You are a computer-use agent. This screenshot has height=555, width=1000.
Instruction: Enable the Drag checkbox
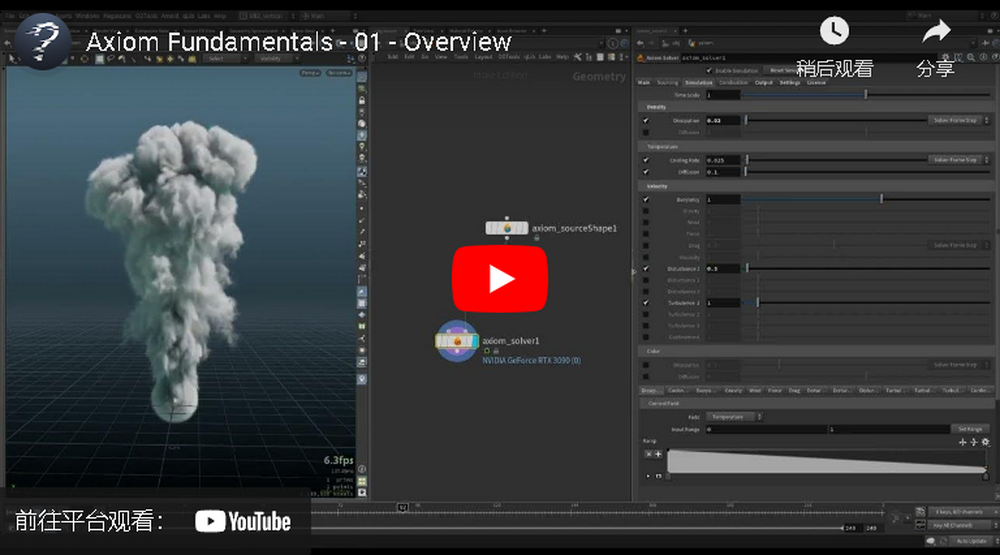[x=646, y=246]
